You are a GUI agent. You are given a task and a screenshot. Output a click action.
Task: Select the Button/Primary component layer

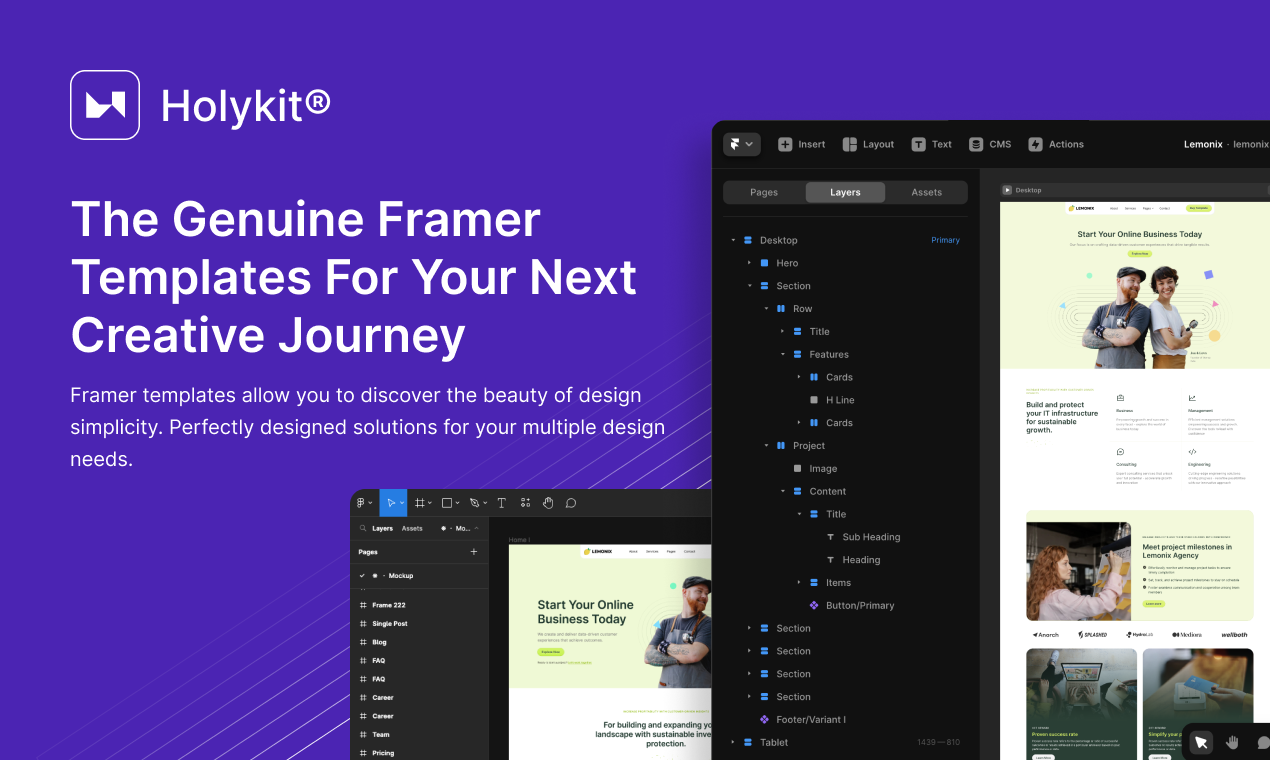click(860, 605)
